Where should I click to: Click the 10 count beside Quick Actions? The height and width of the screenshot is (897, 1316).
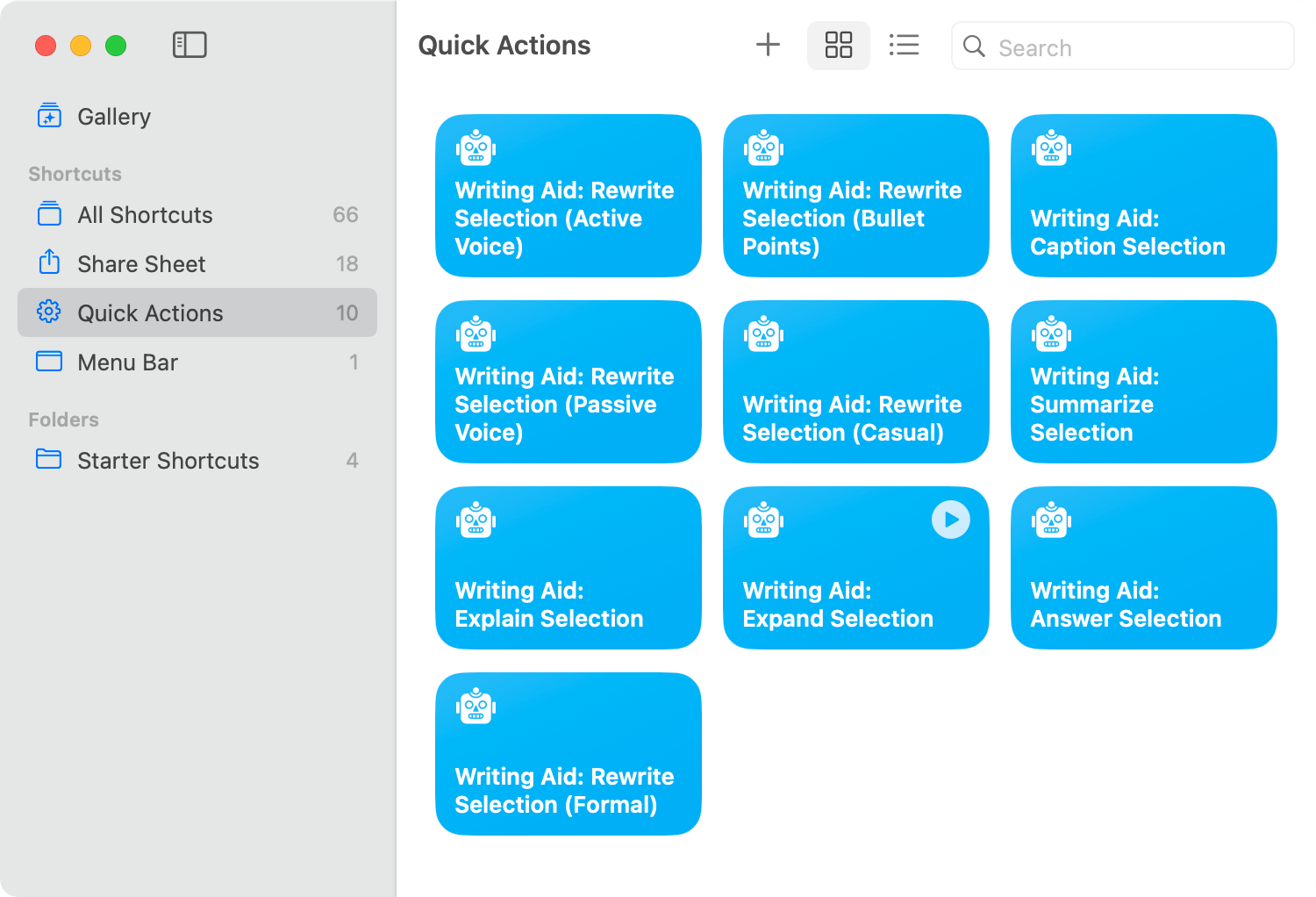pos(347,313)
